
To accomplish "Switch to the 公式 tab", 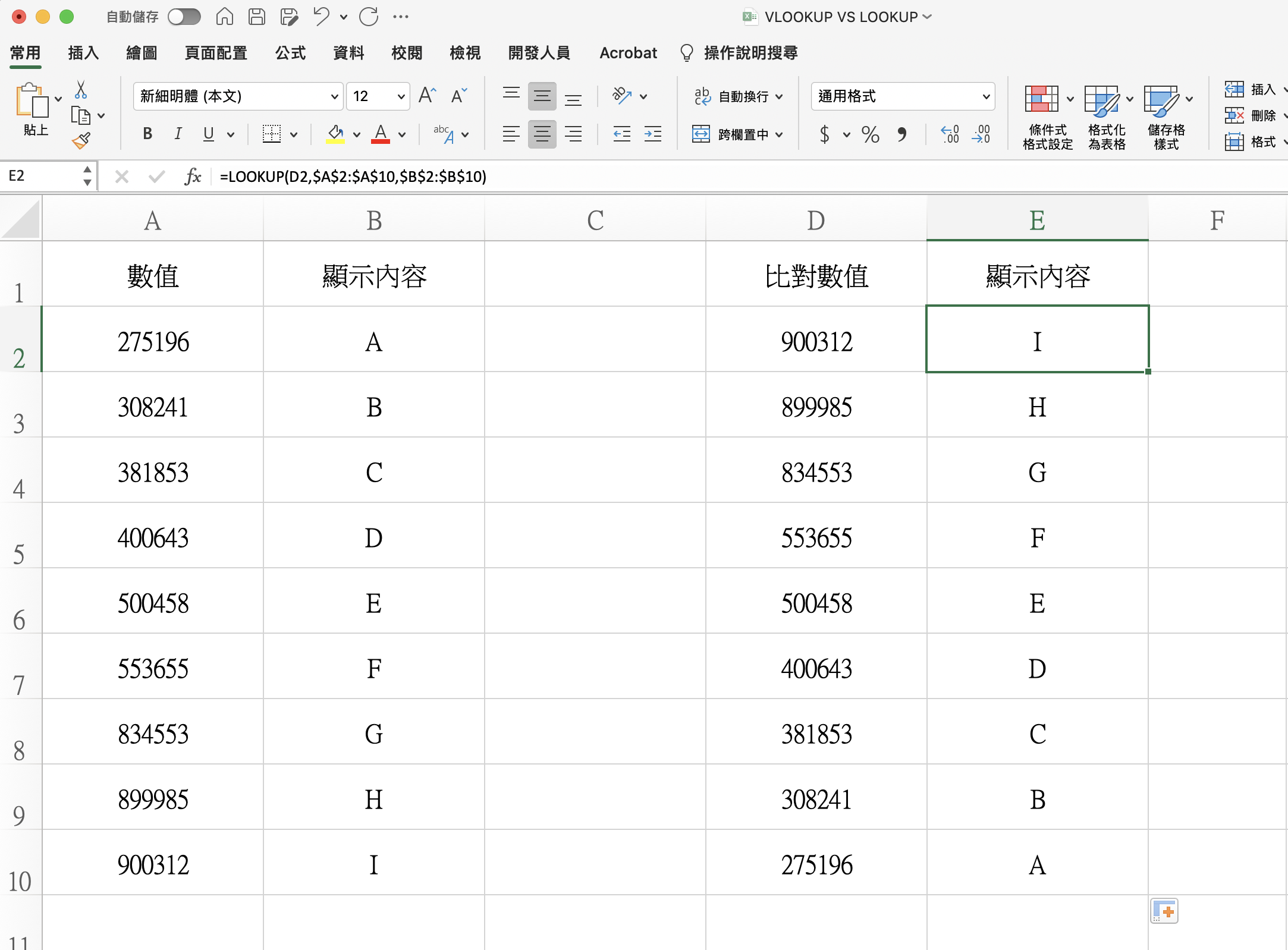I will 290,53.
